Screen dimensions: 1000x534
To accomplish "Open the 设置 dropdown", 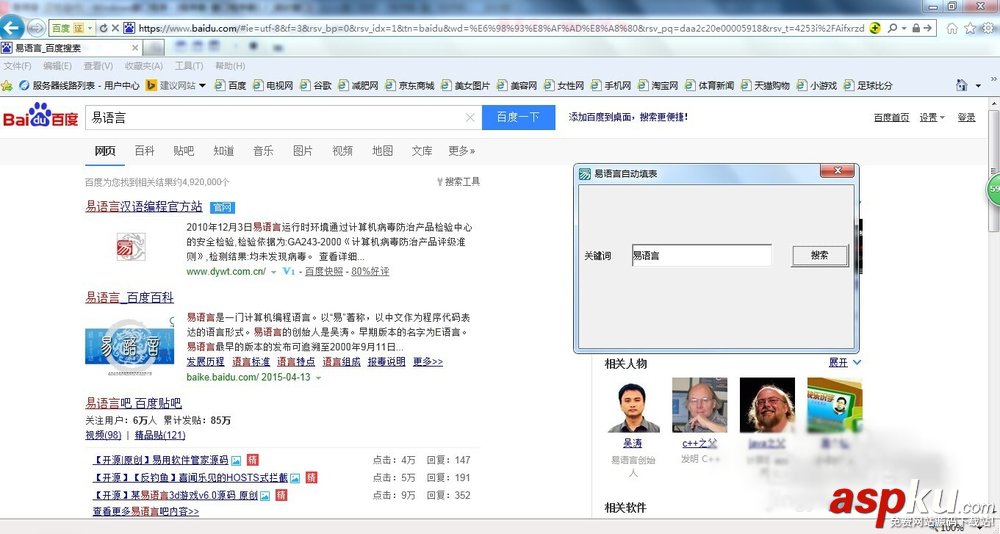I will coord(932,117).
